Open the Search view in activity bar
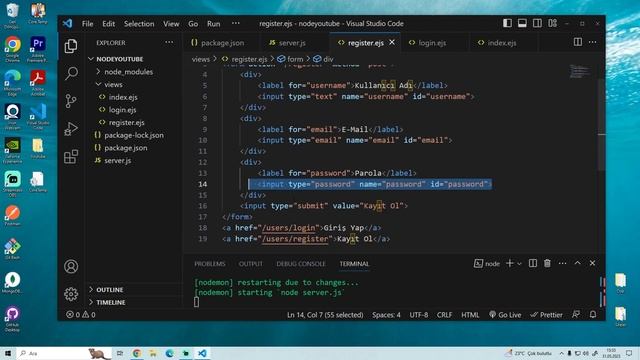Screen dimensions: 640x360 pyautogui.click(x=71, y=73)
